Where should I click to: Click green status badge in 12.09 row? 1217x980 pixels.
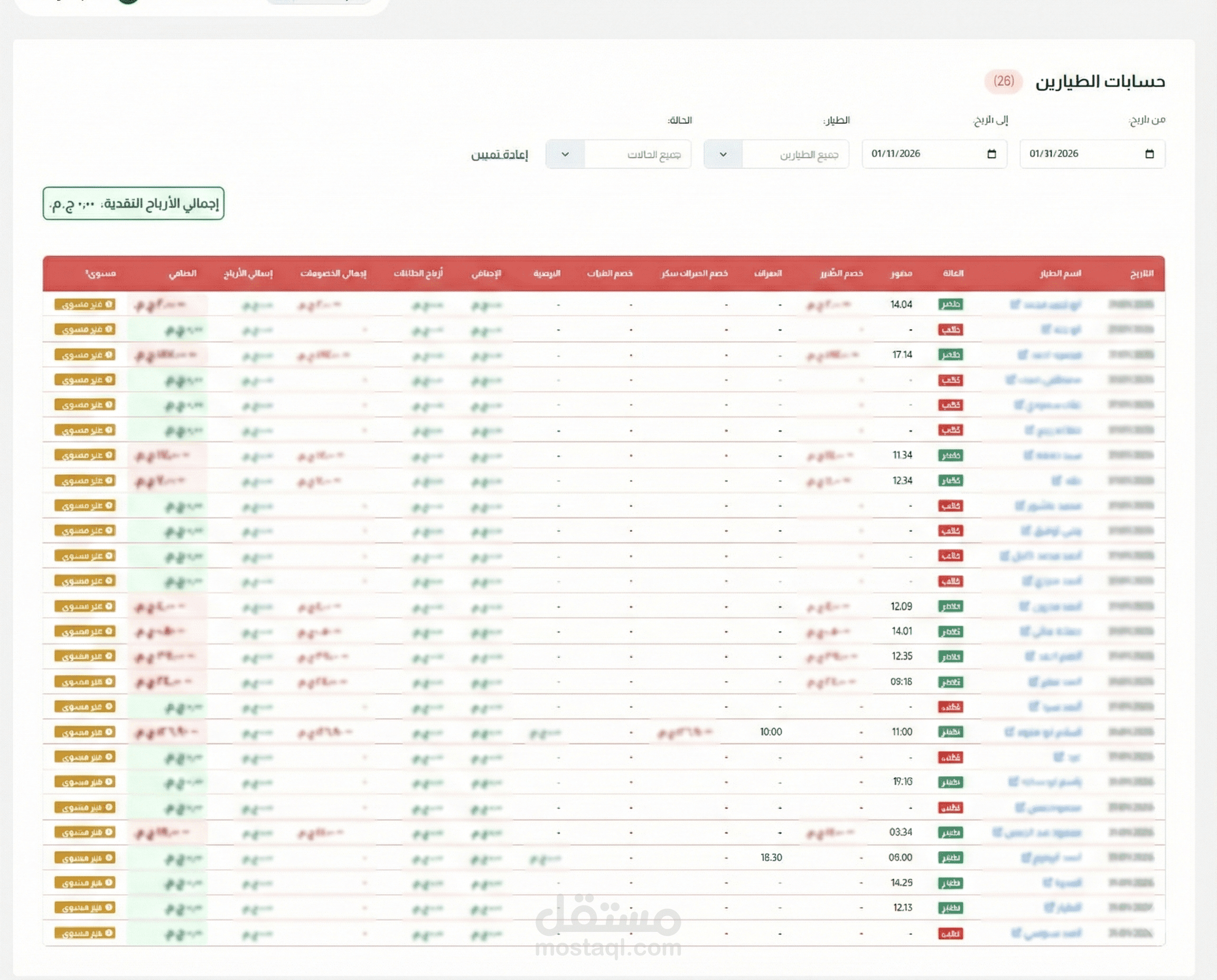[950, 606]
